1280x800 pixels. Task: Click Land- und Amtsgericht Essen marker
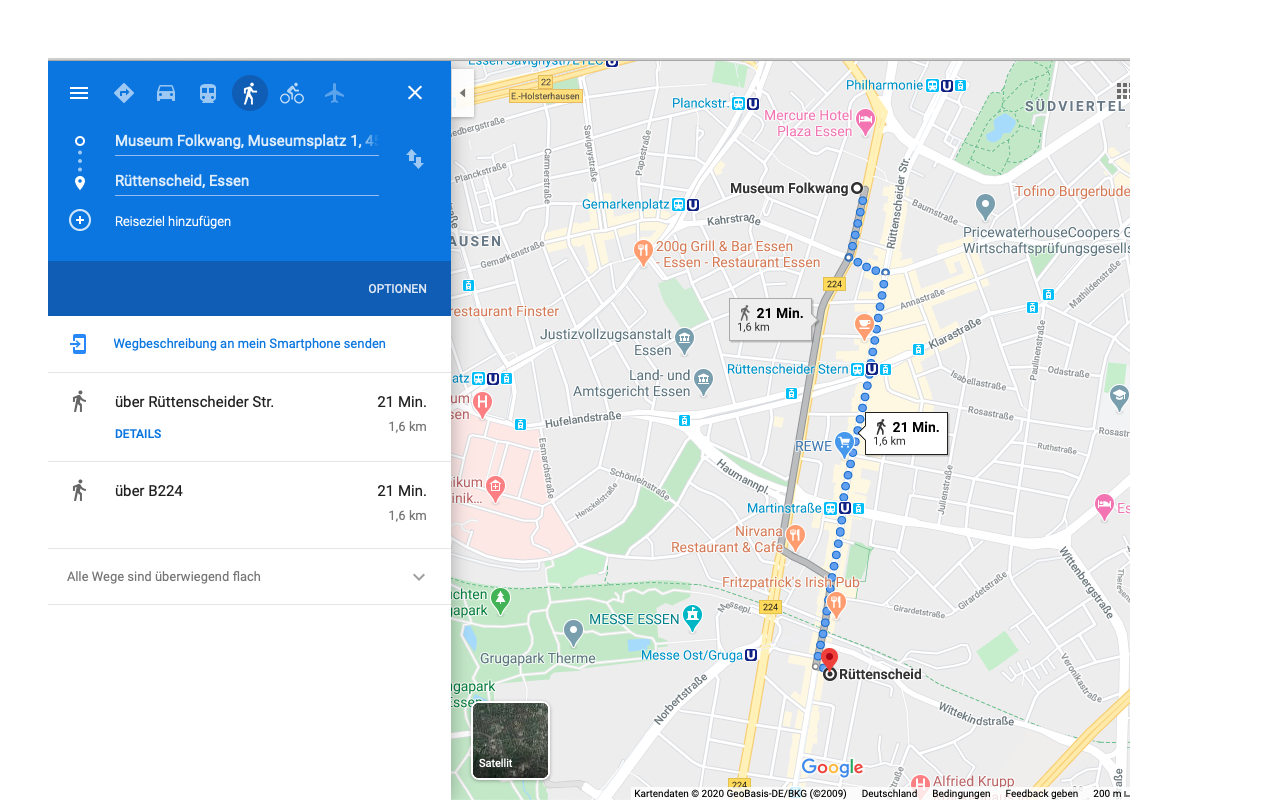coord(703,380)
